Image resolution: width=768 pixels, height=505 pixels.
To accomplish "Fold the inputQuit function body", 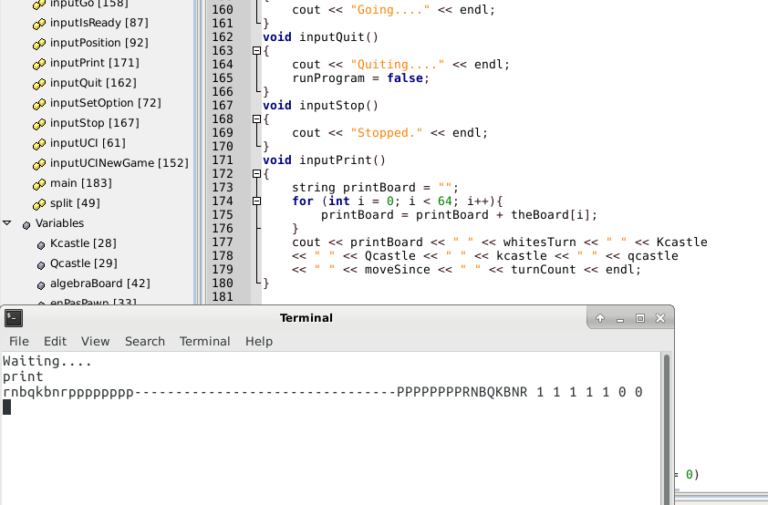I will pos(256,51).
